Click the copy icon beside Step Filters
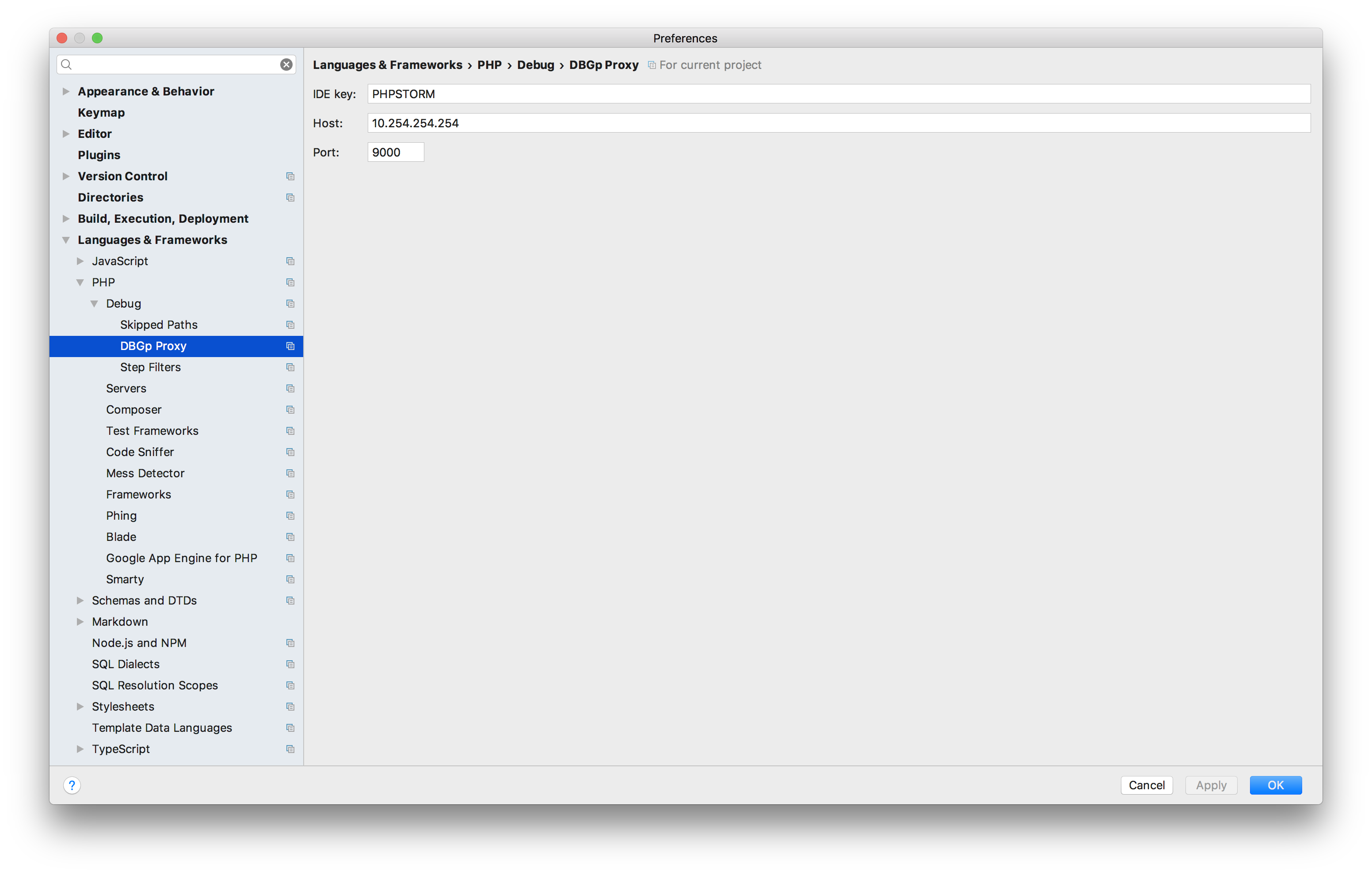1372x875 pixels. click(290, 367)
